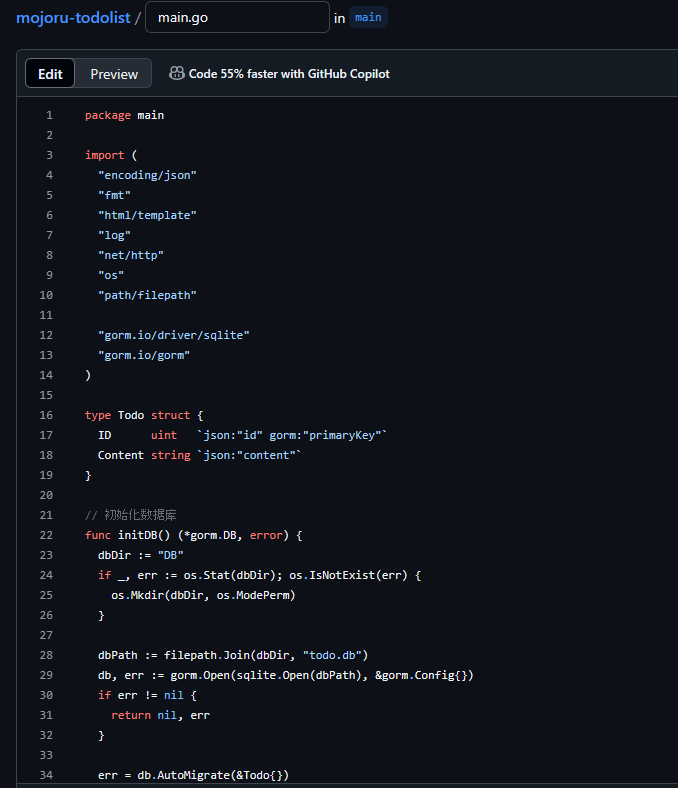The width and height of the screenshot is (678, 788).
Task: Open the mojoru-todolist repository link
Action: [x=73, y=18]
